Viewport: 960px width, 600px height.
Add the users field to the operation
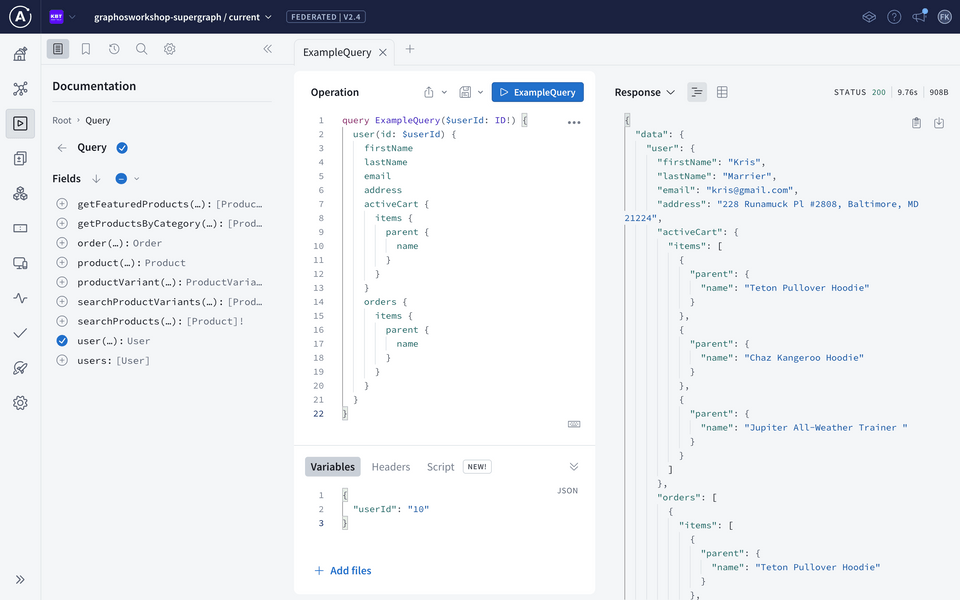pos(62,361)
